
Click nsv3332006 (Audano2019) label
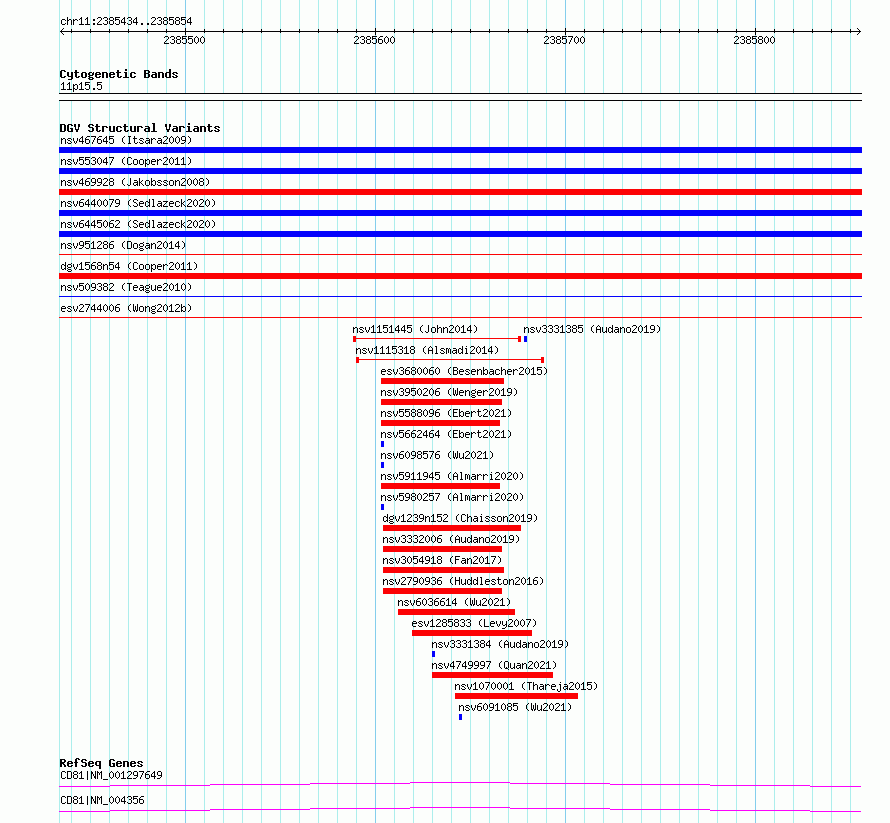(451, 539)
